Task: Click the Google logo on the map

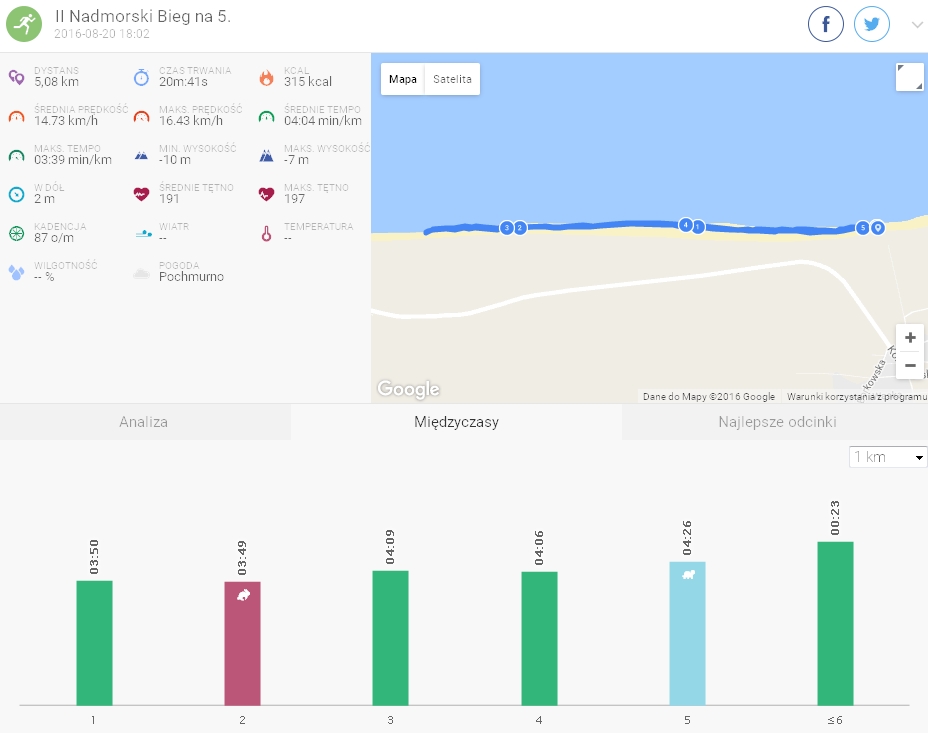Action: (408, 389)
